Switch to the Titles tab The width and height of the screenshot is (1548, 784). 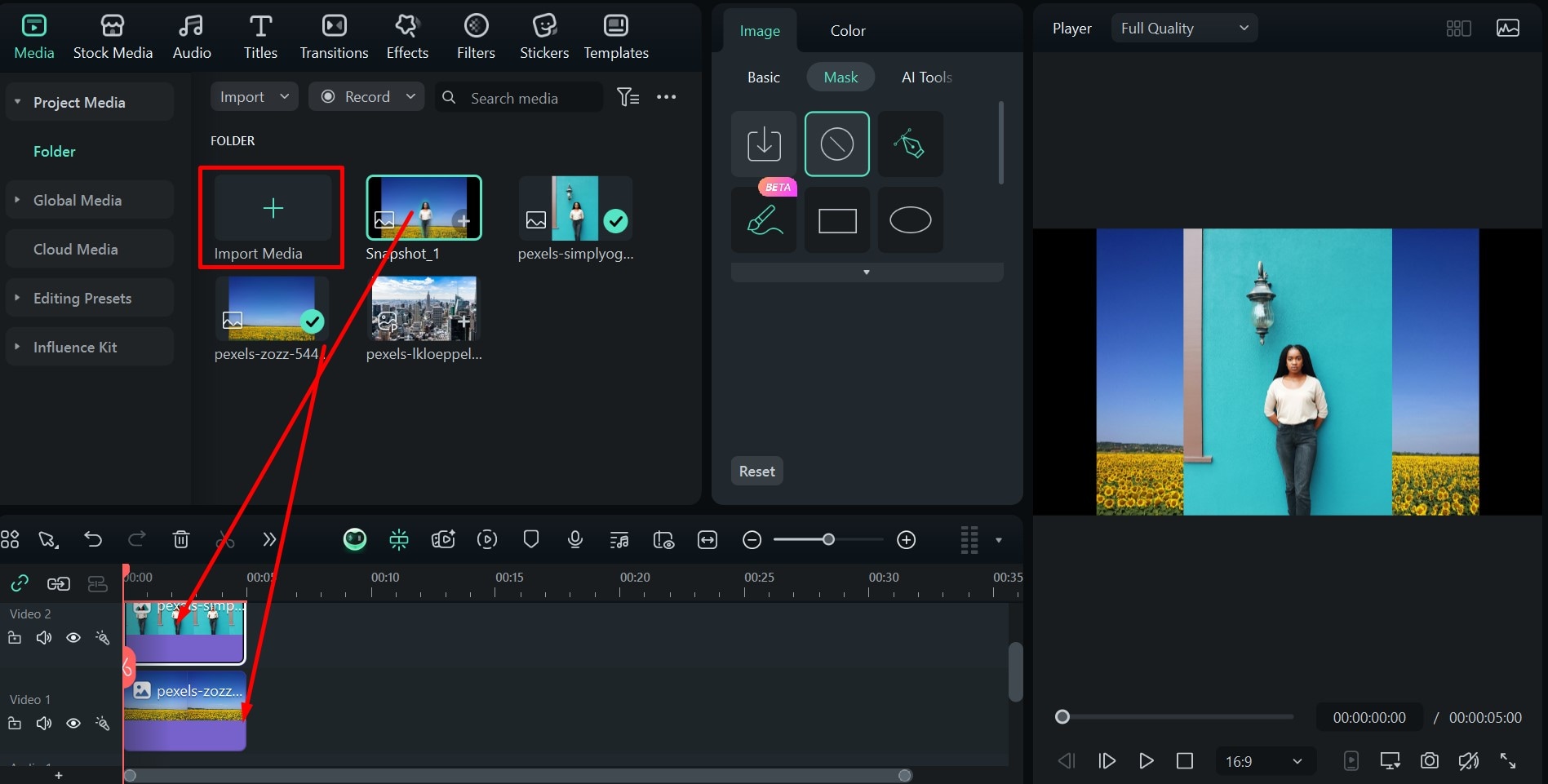260,38
